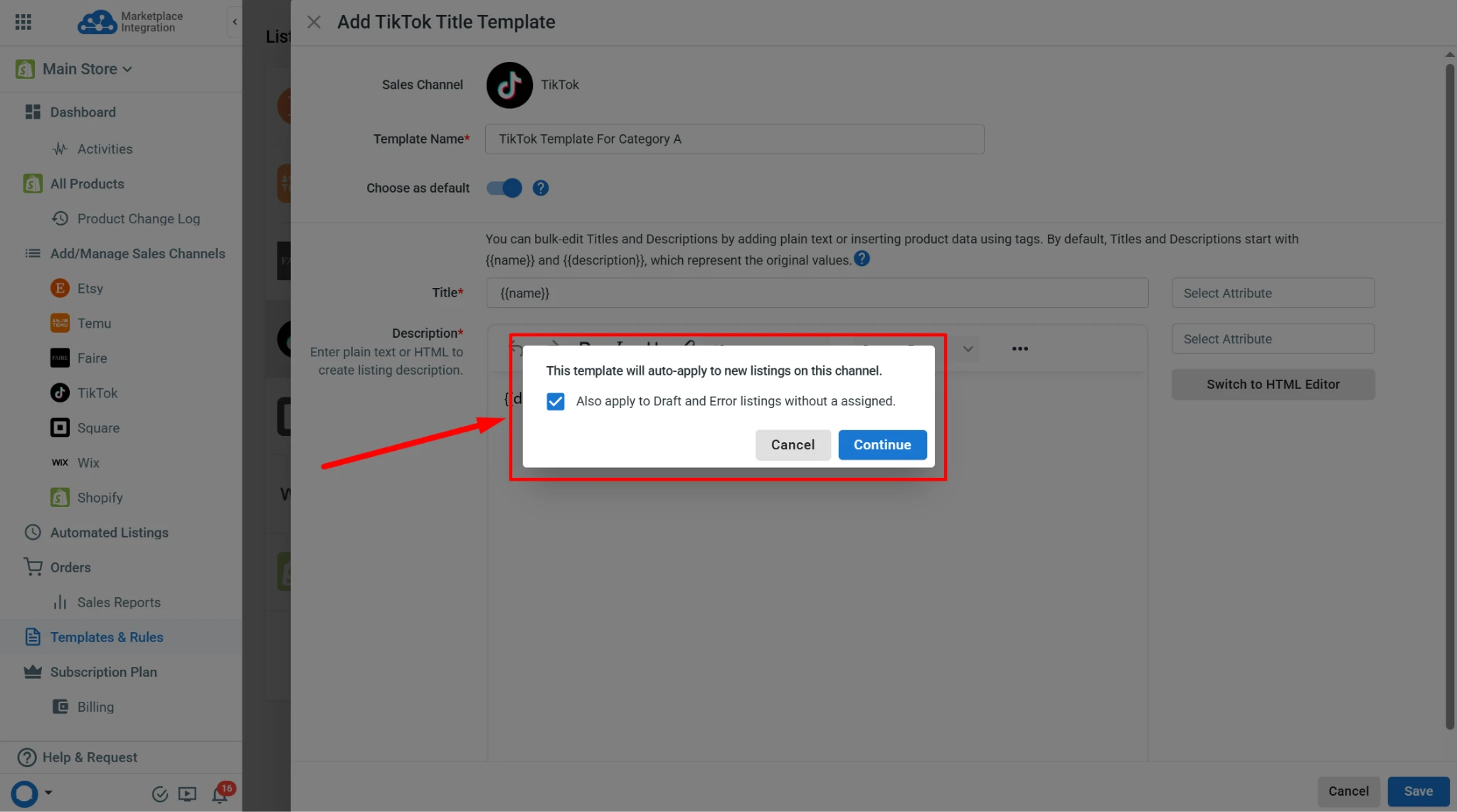
Task: Uncheck Also apply to Draft and Error listings
Action: click(556, 402)
